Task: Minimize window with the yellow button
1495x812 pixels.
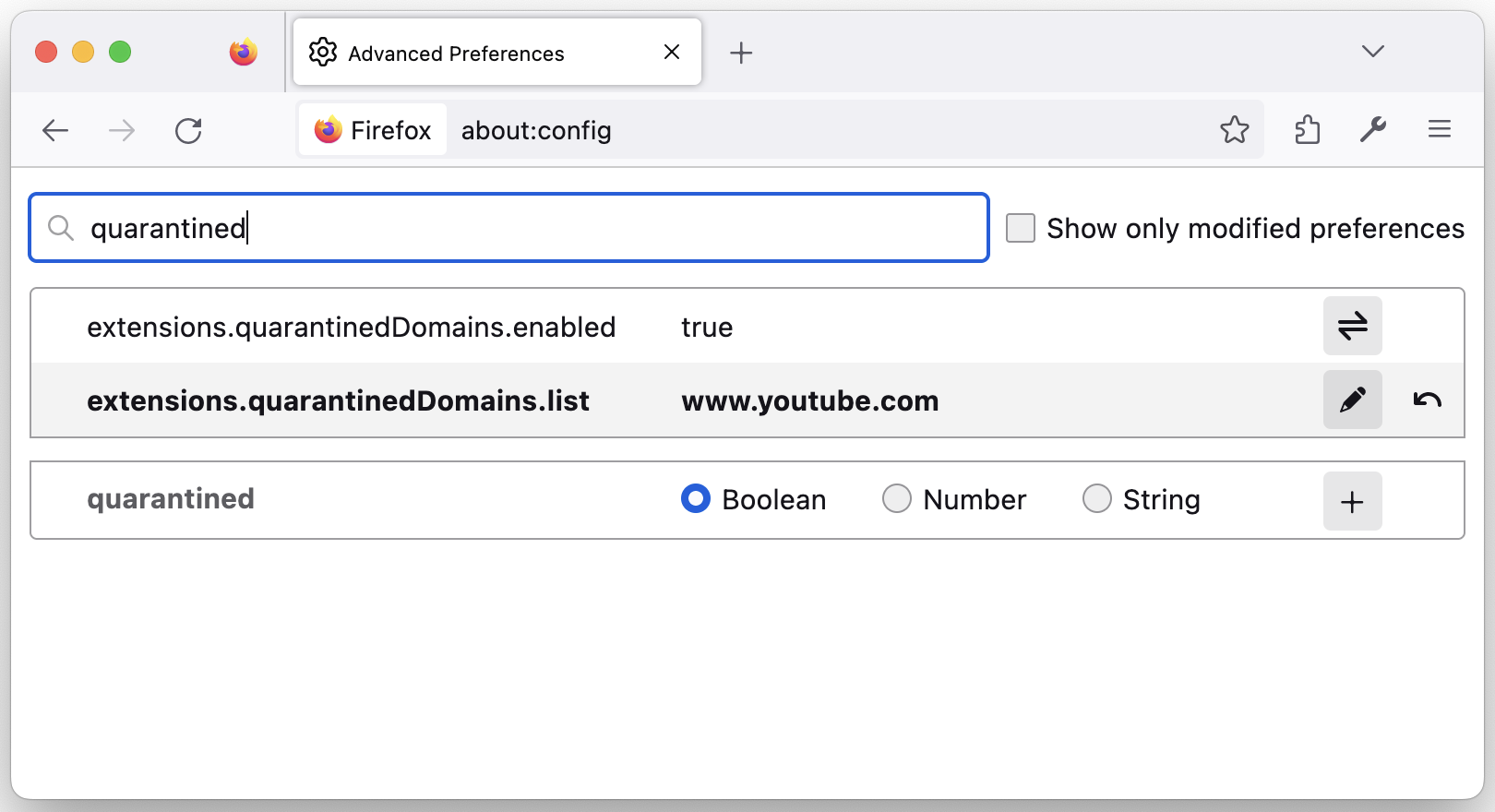Action: (83, 52)
